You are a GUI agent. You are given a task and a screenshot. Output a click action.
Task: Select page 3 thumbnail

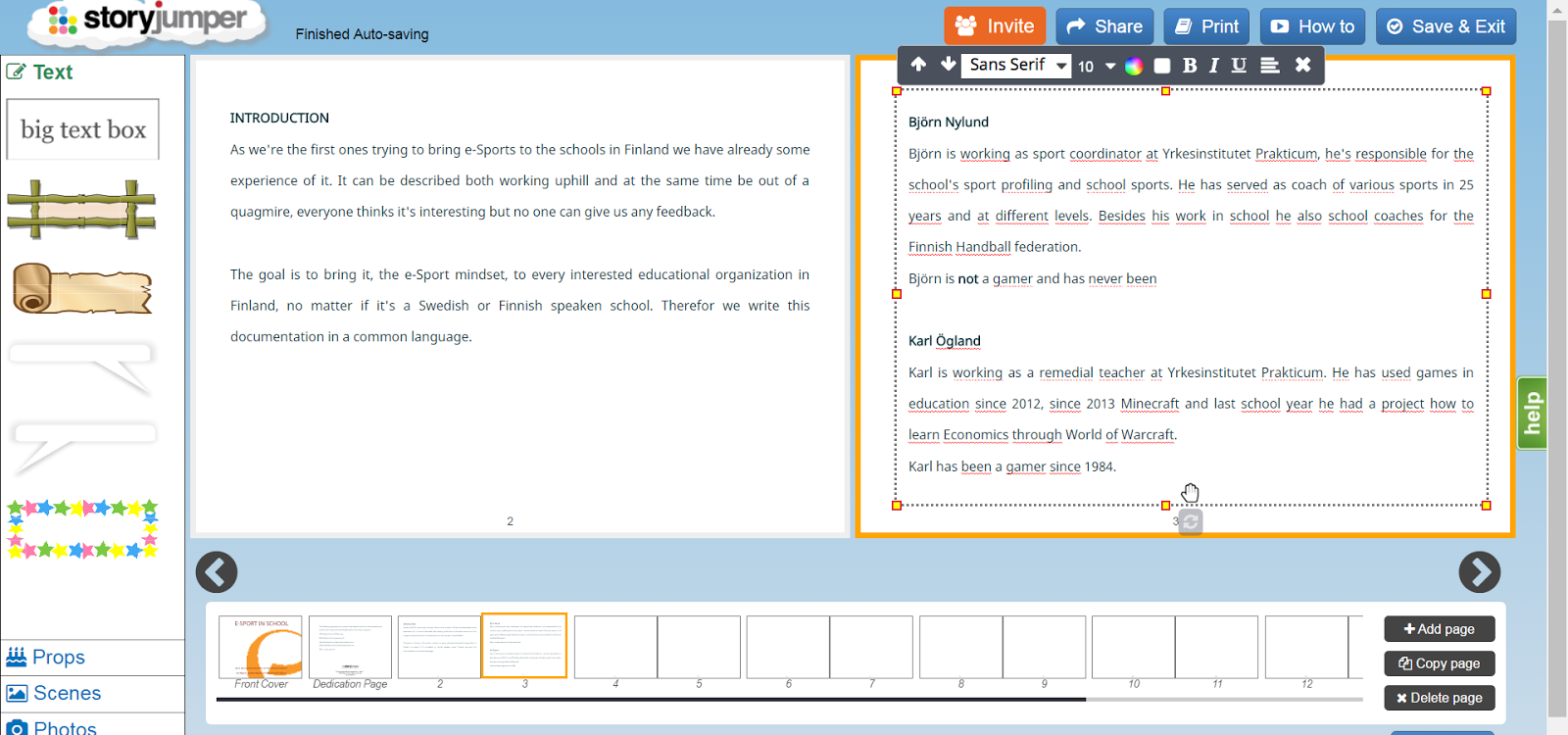pos(524,646)
